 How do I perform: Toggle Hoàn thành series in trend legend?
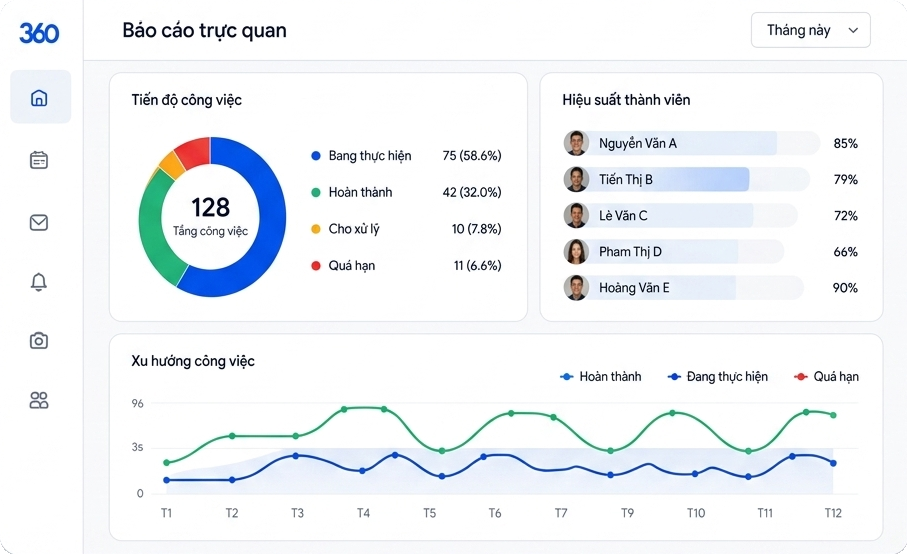tap(601, 376)
